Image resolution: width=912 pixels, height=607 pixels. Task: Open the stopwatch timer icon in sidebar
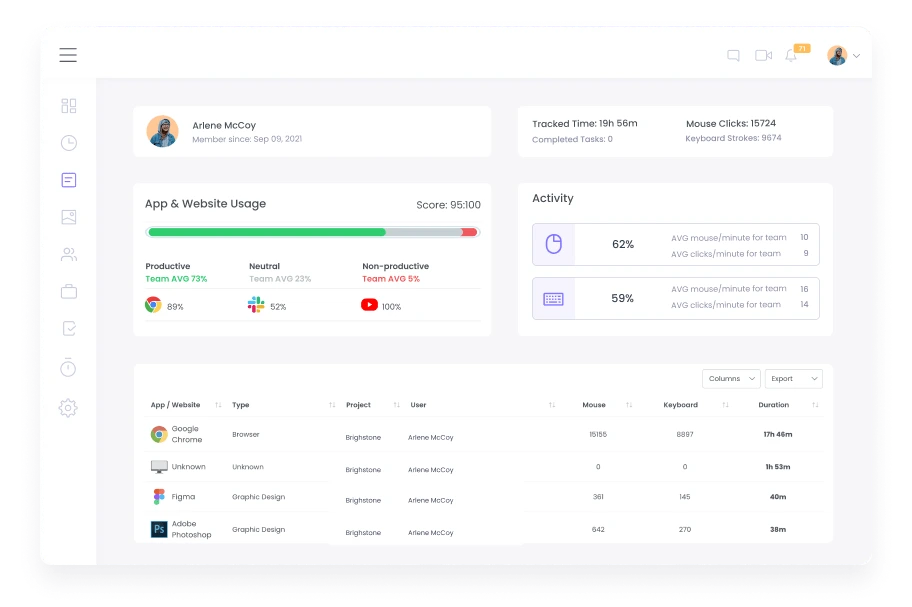(68, 367)
